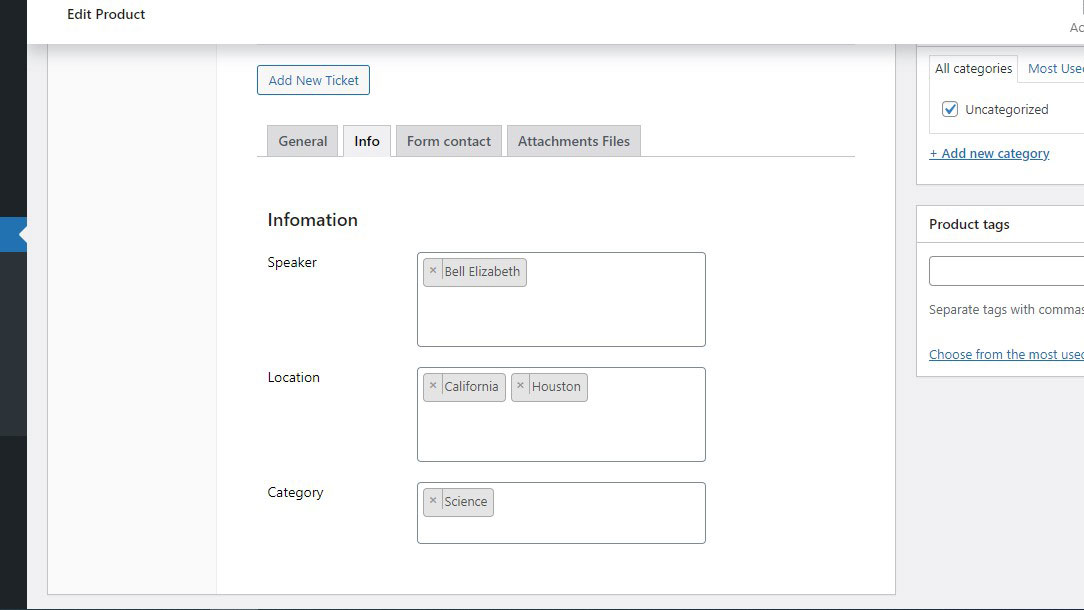Switch to the Most Used categories tab

point(1055,69)
